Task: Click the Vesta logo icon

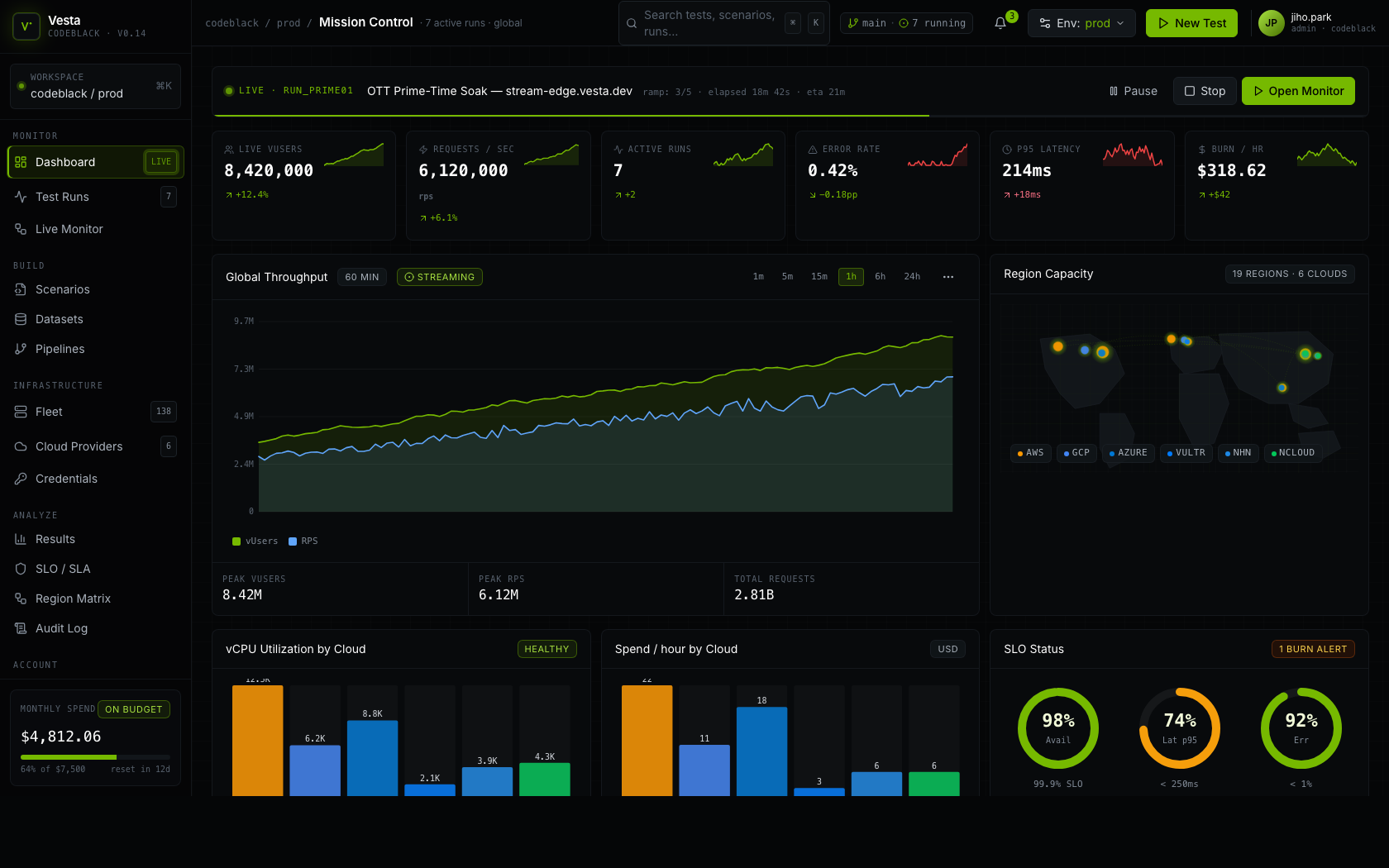Action: [26, 26]
